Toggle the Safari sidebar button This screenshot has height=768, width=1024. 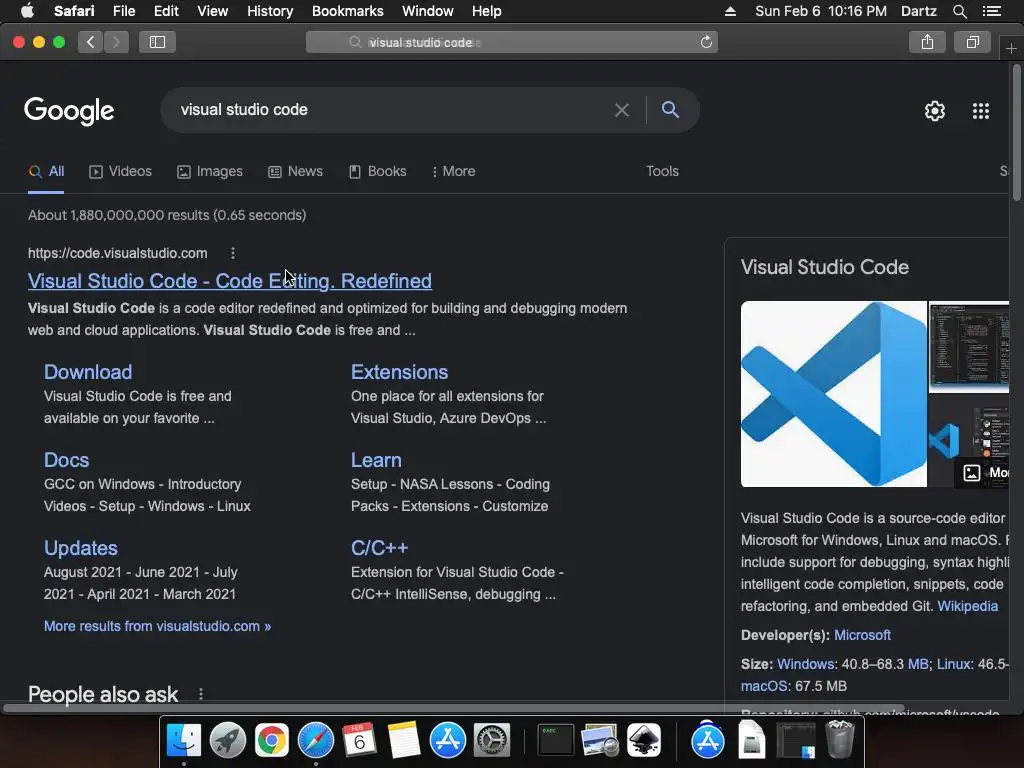tap(157, 42)
